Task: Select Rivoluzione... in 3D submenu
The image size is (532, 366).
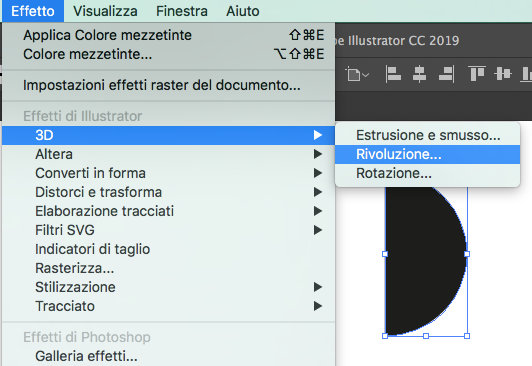Action: (x=428, y=154)
